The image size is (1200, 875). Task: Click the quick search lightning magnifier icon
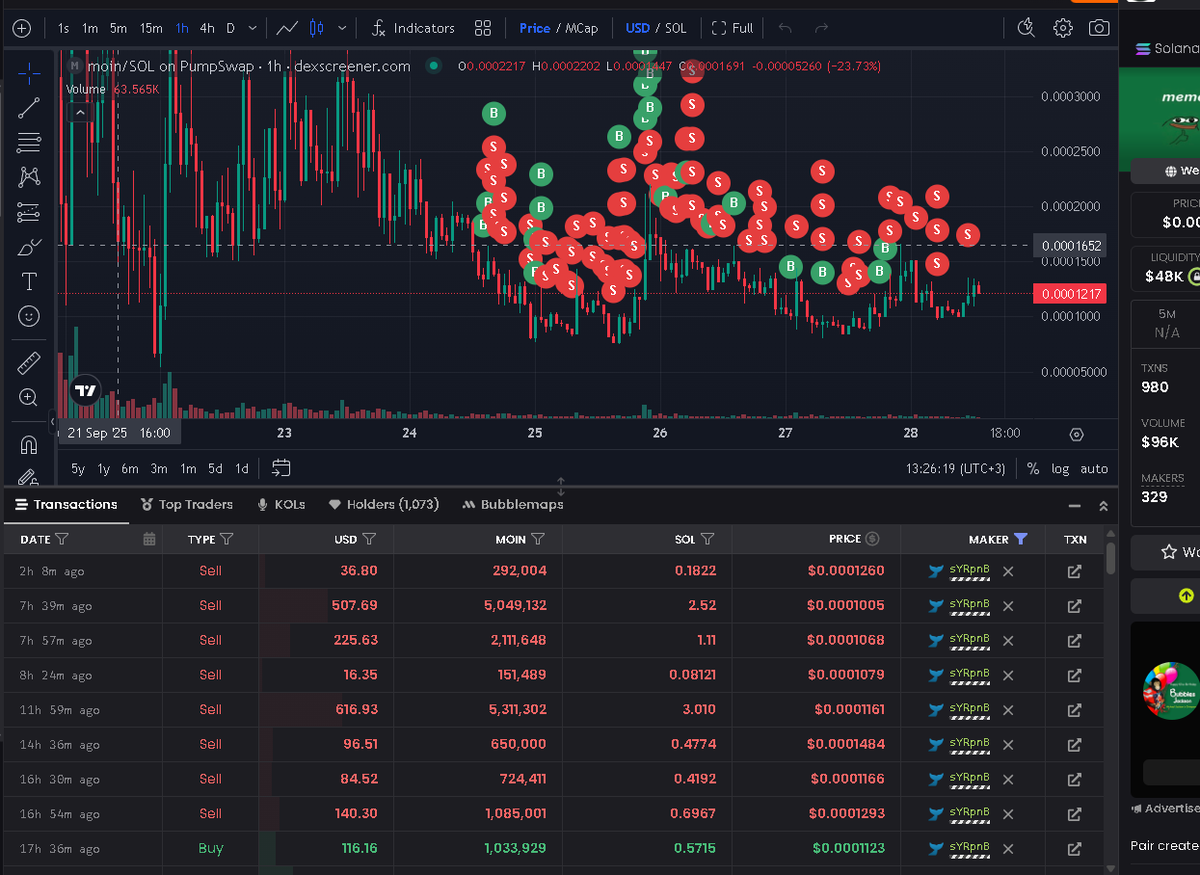(1026, 28)
